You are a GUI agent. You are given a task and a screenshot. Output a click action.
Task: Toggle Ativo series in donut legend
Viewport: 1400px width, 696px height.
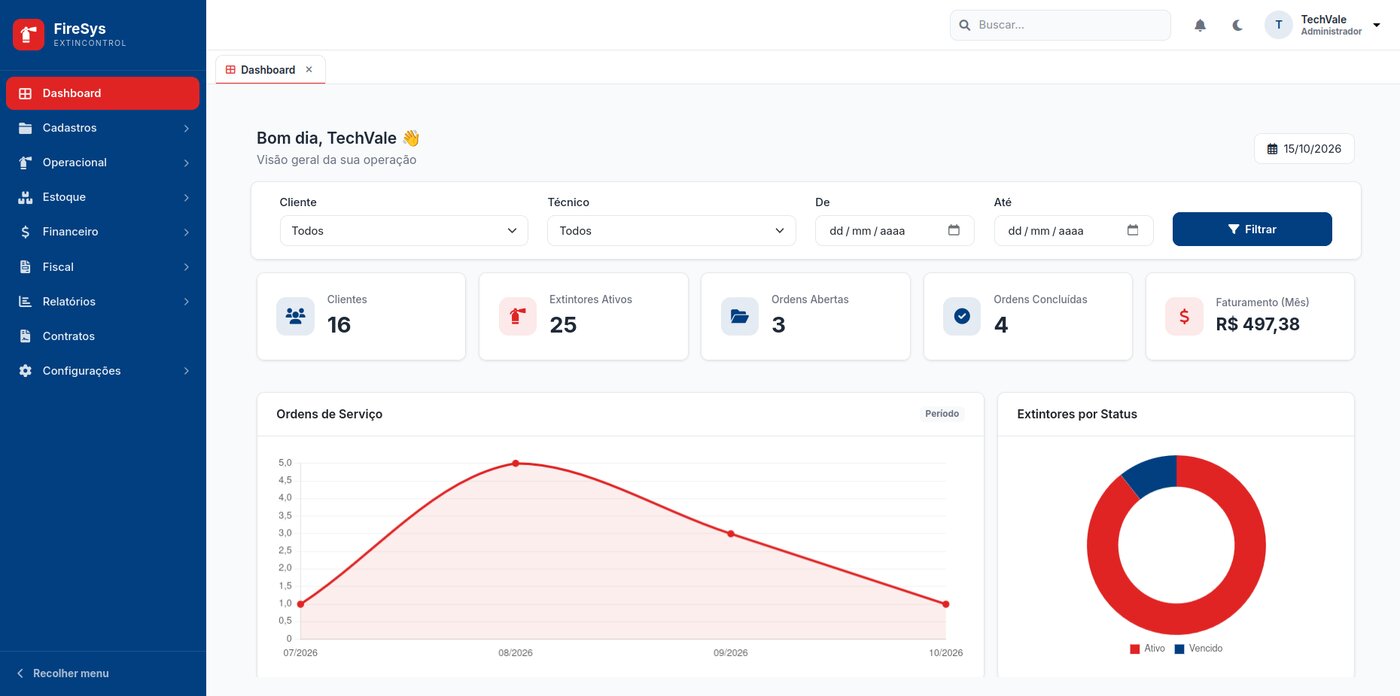pyautogui.click(x=1147, y=649)
